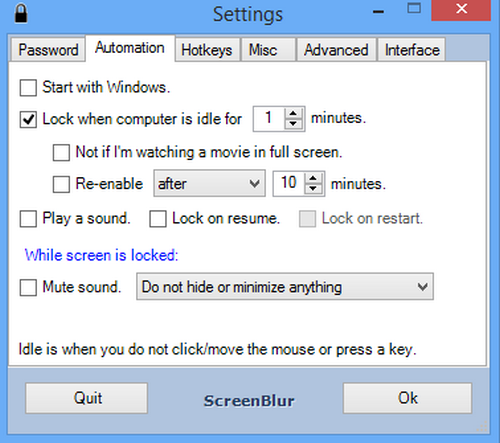Click the re-enable minutes field showing 10
Image resolution: width=500 pixels, height=443 pixels.
point(289,183)
